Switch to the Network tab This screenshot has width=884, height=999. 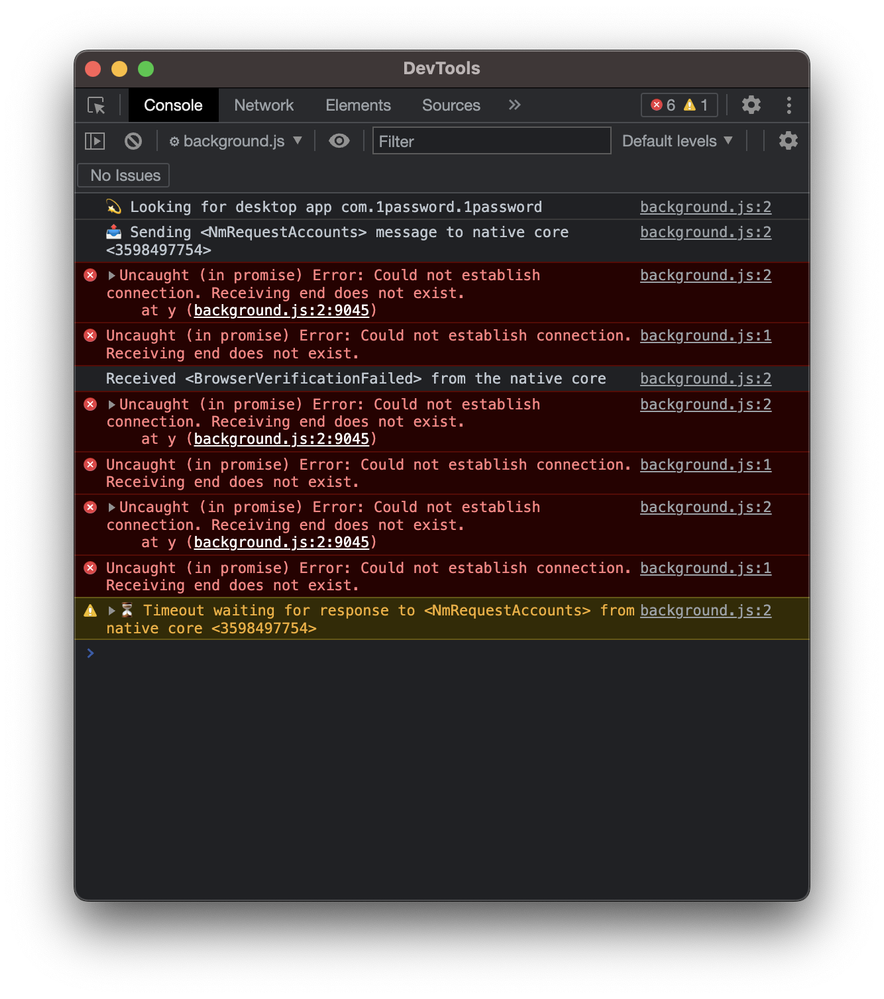(x=264, y=105)
